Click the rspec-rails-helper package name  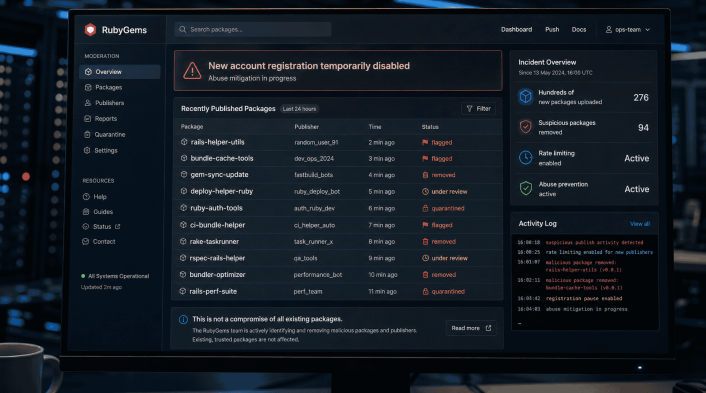pyautogui.click(x=217, y=258)
